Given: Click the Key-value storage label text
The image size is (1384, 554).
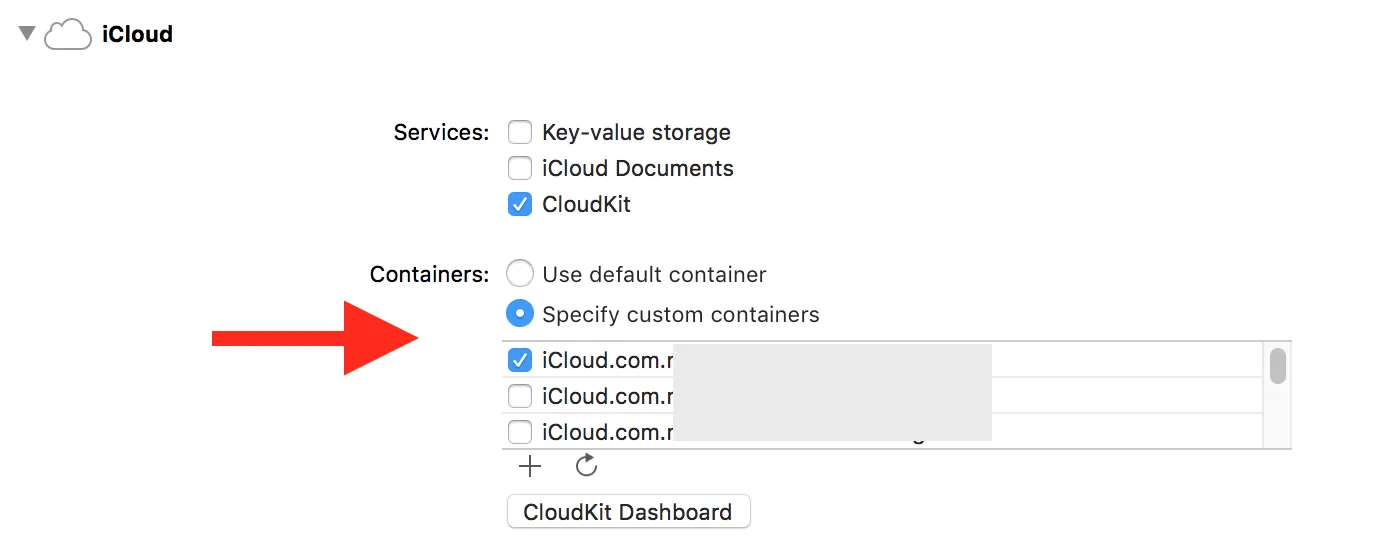Looking at the screenshot, I should click(x=636, y=132).
